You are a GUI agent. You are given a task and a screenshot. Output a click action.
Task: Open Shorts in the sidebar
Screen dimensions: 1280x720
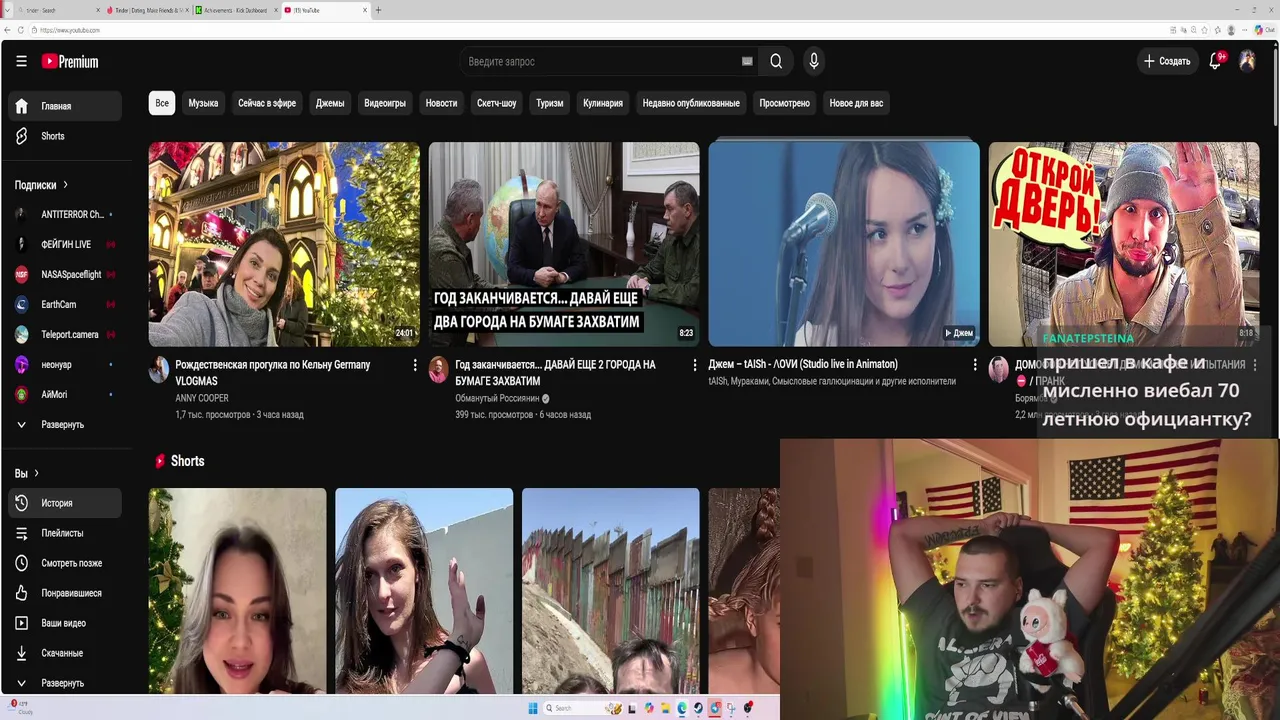click(65, 136)
